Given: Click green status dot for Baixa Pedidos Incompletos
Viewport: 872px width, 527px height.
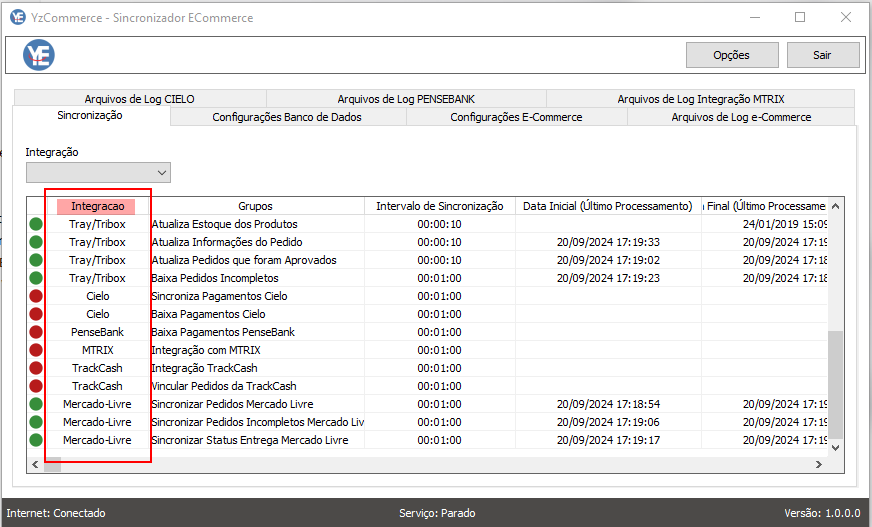Looking at the screenshot, I should 36,278.
